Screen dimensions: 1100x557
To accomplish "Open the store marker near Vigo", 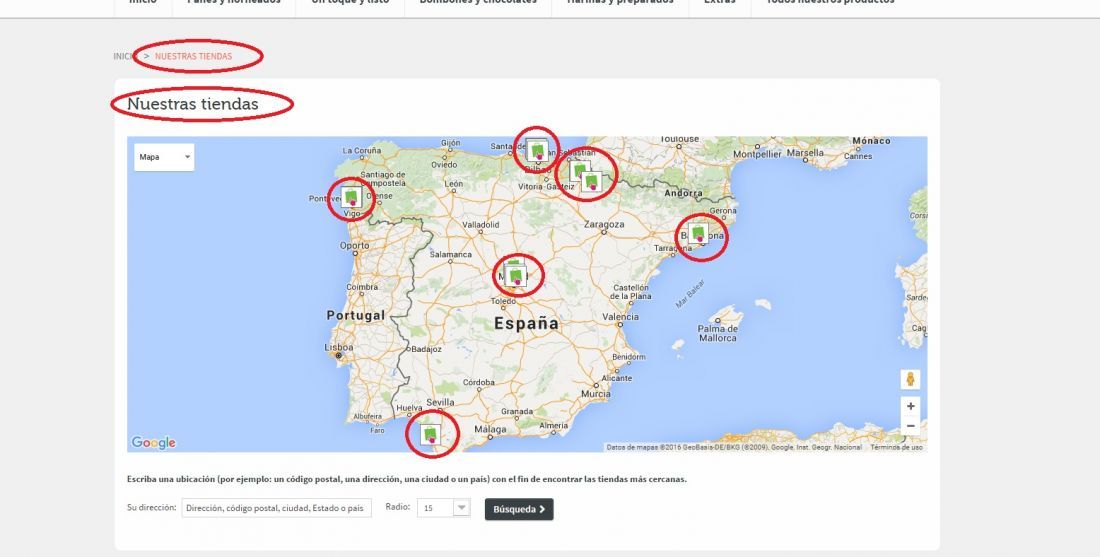I will (x=351, y=197).
